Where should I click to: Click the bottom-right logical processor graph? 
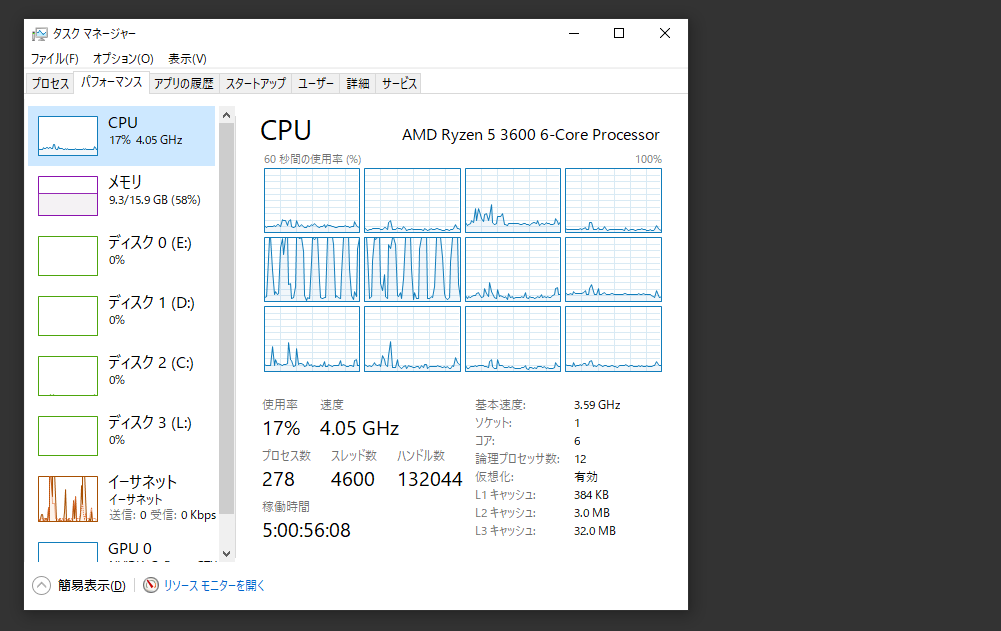[613, 338]
